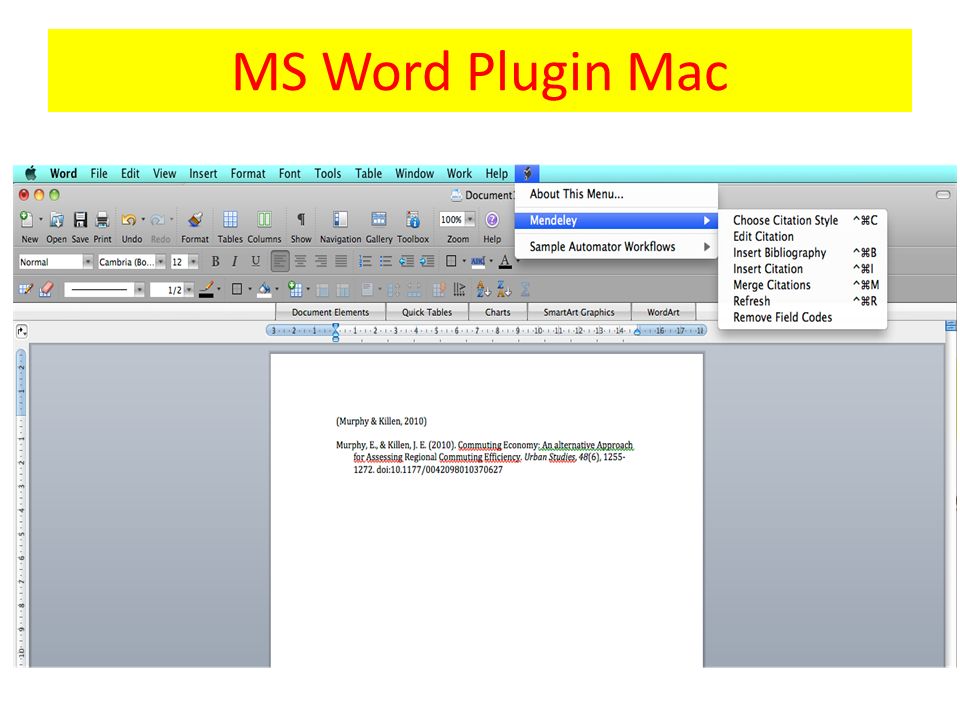Click the border line color pencil swatch
This screenshot has width=960, height=720.
tap(207, 289)
